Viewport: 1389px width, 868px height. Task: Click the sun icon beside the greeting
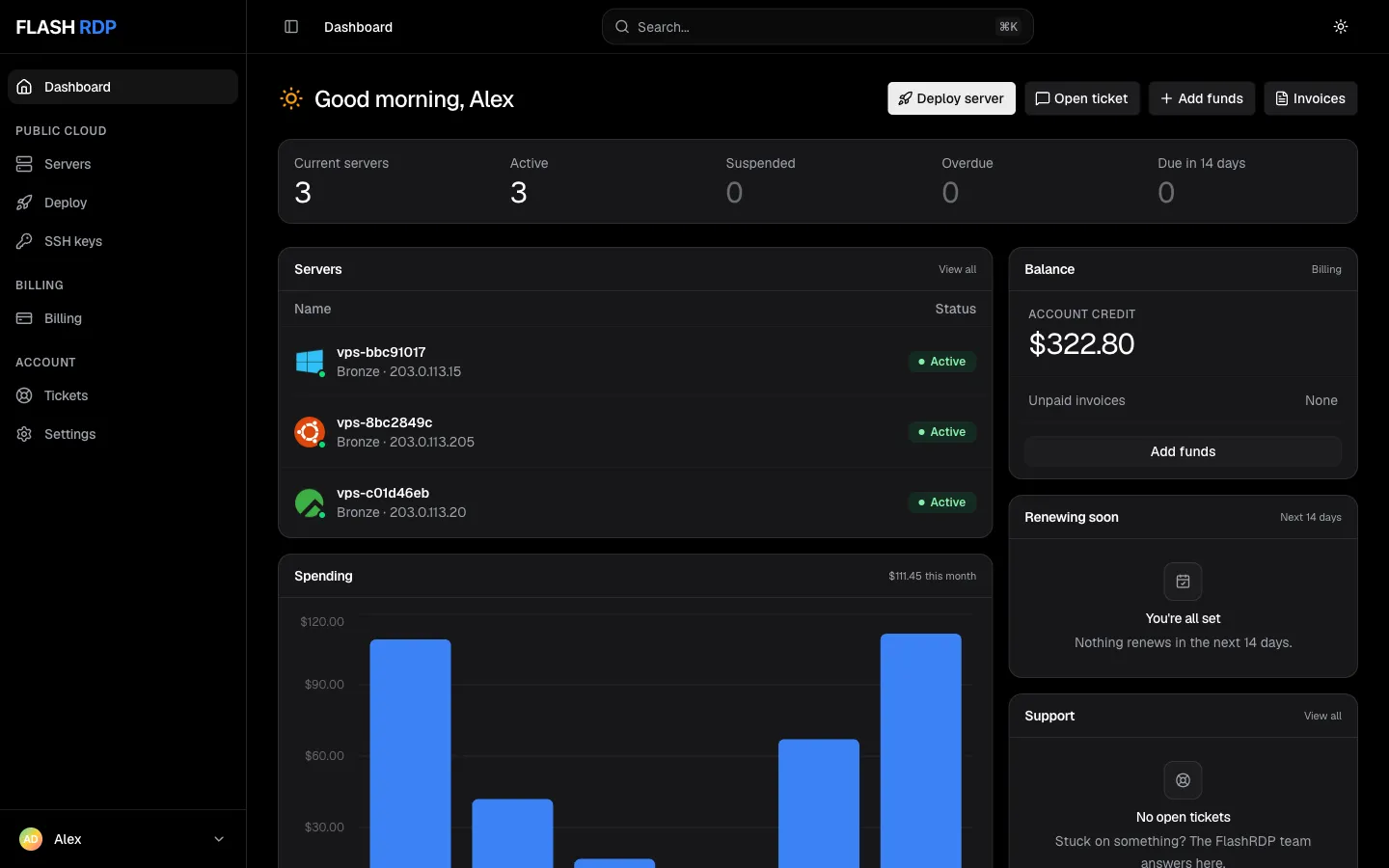[291, 98]
